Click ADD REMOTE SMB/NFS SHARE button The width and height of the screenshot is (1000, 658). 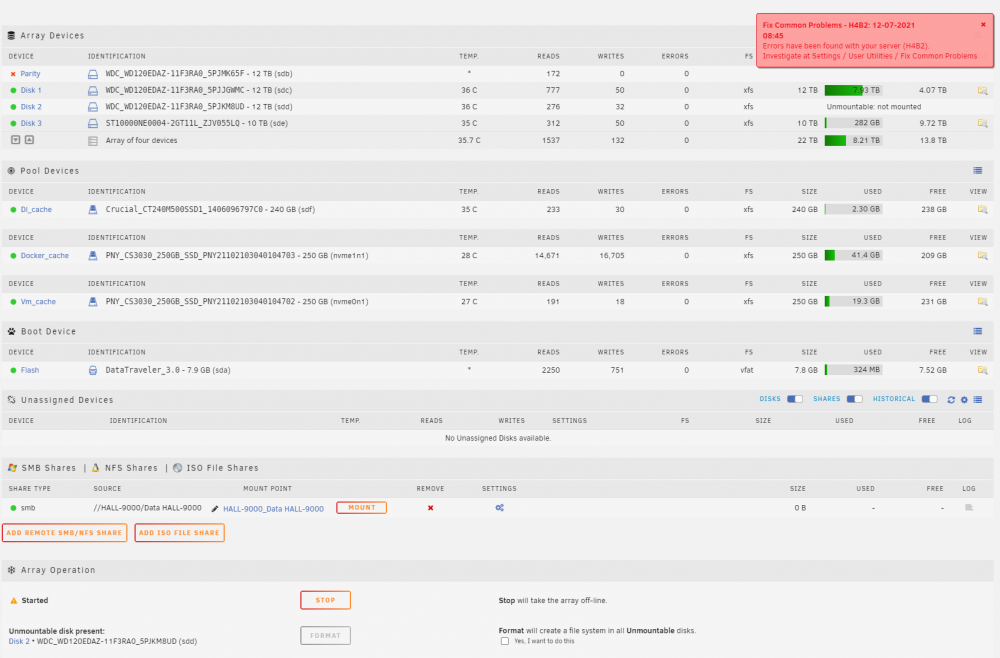pos(64,533)
